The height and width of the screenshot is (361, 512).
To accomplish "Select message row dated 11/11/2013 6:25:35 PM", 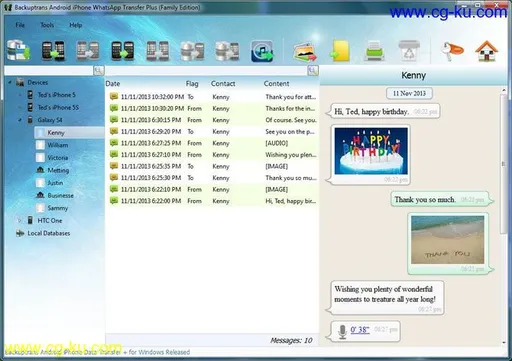I will [212, 166].
